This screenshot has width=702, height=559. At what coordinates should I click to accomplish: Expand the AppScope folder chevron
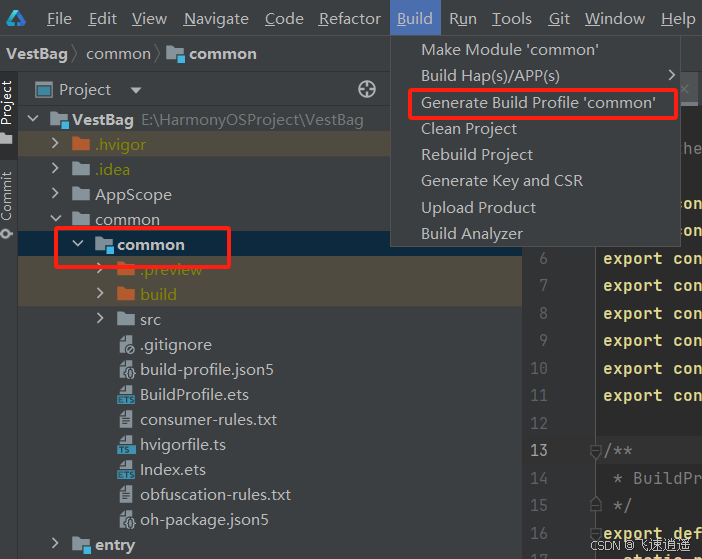click(55, 193)
